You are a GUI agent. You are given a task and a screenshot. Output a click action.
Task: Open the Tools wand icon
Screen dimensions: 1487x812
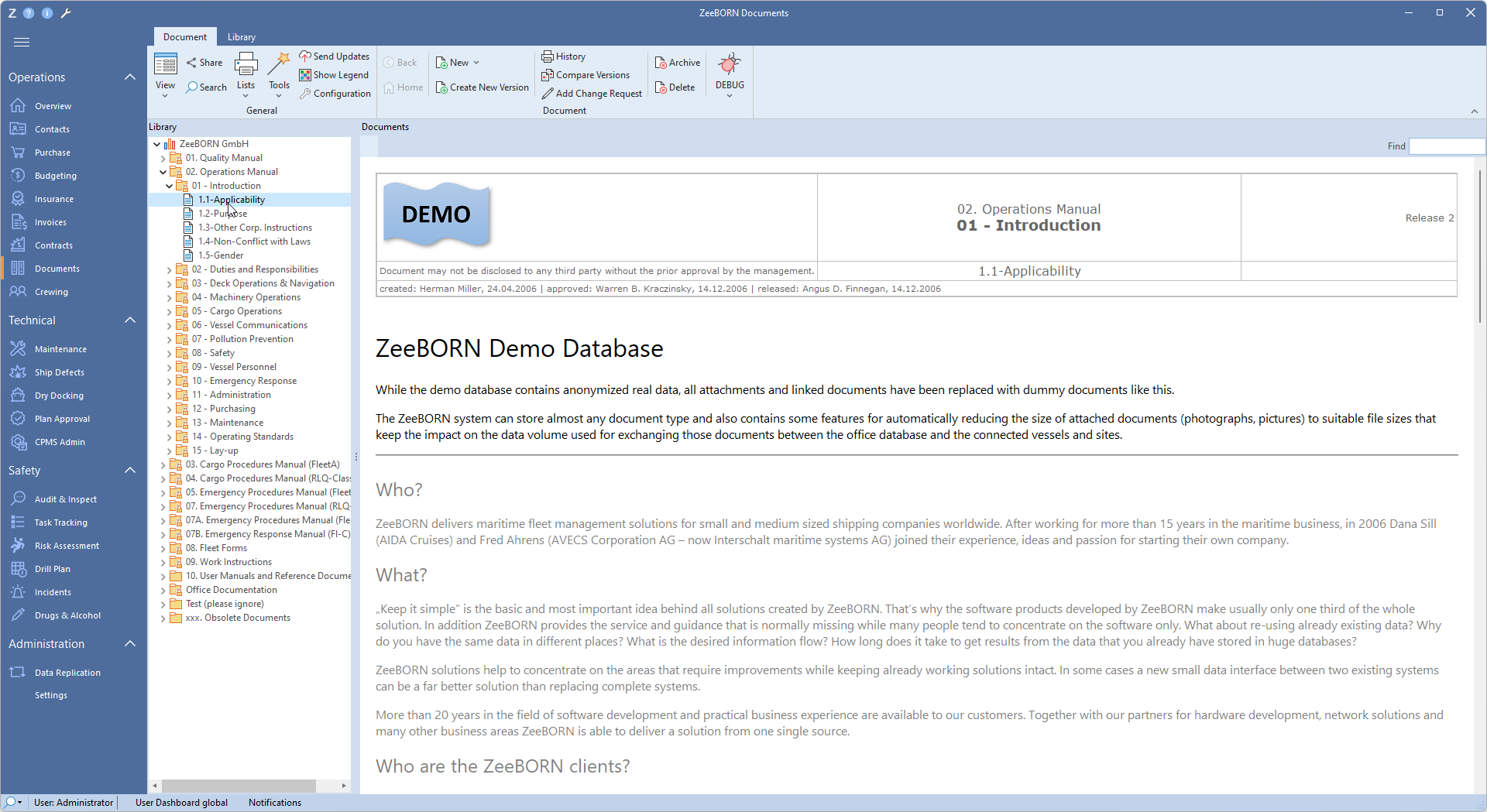279,65
